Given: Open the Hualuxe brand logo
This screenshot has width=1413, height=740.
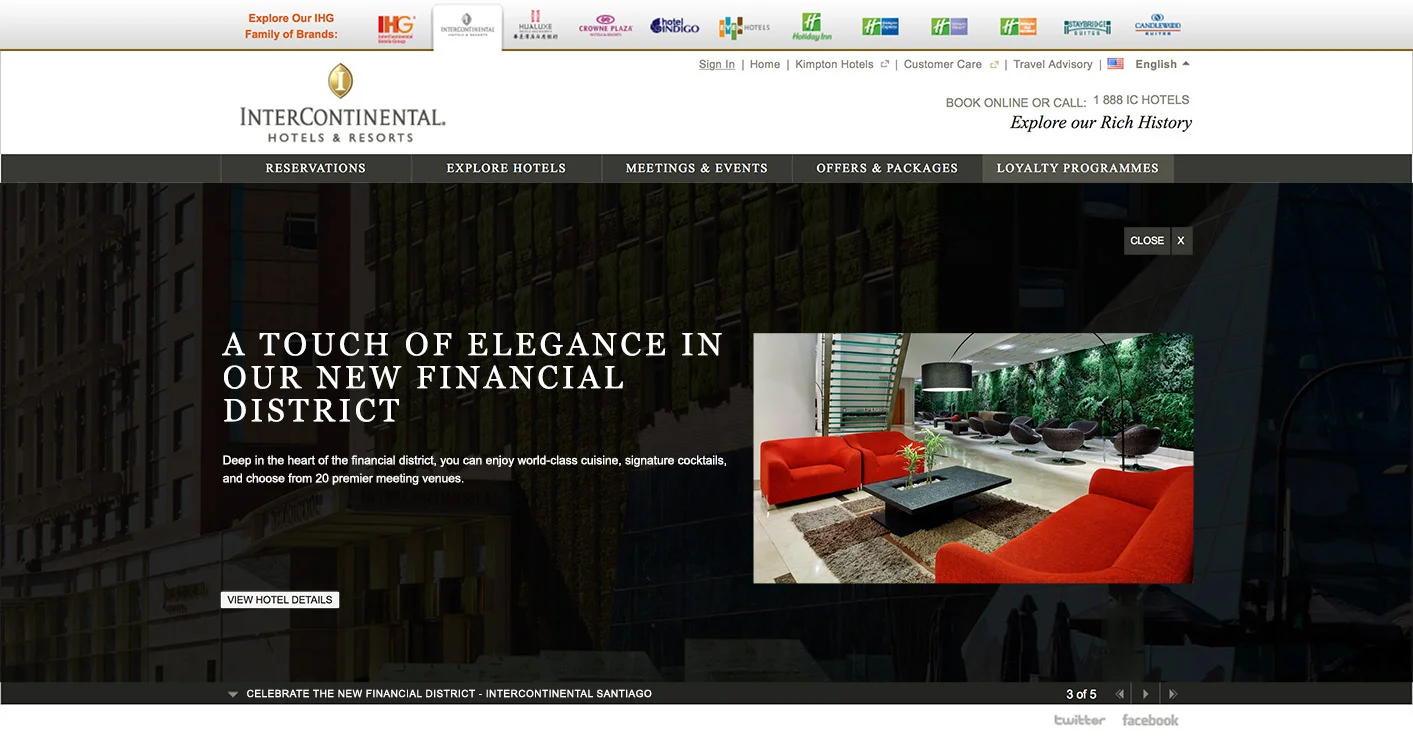Looking at the screenshot, I should [535, 26].
